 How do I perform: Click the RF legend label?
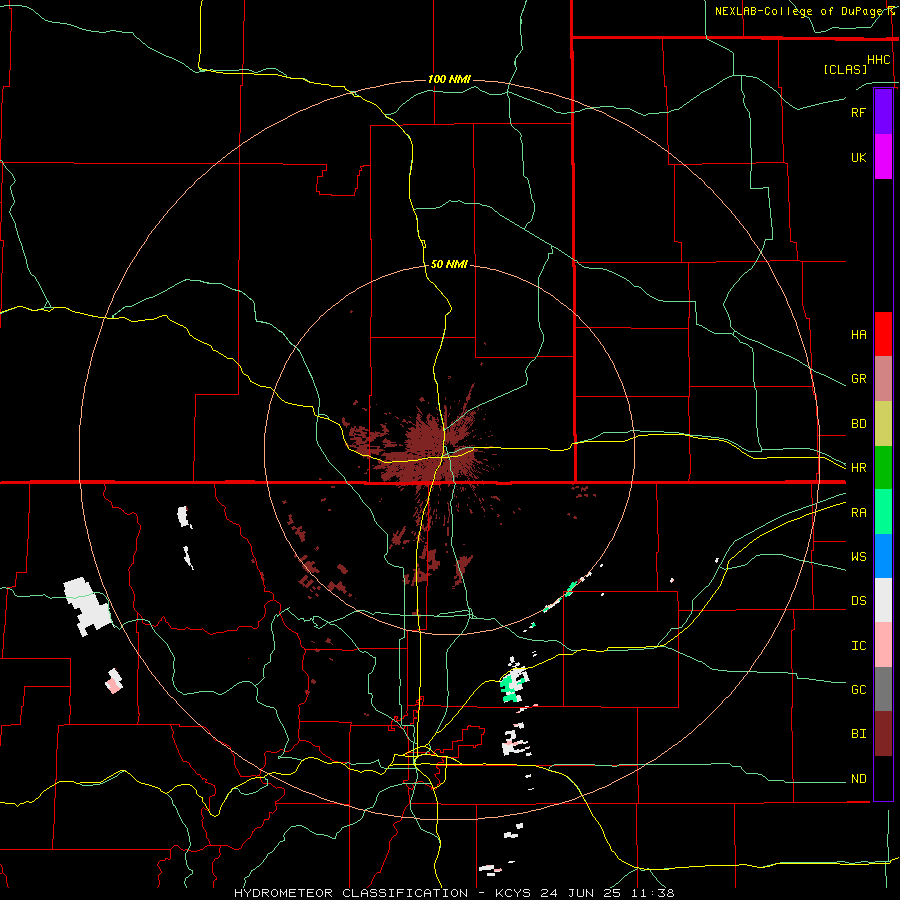click(x=858, y=112)
